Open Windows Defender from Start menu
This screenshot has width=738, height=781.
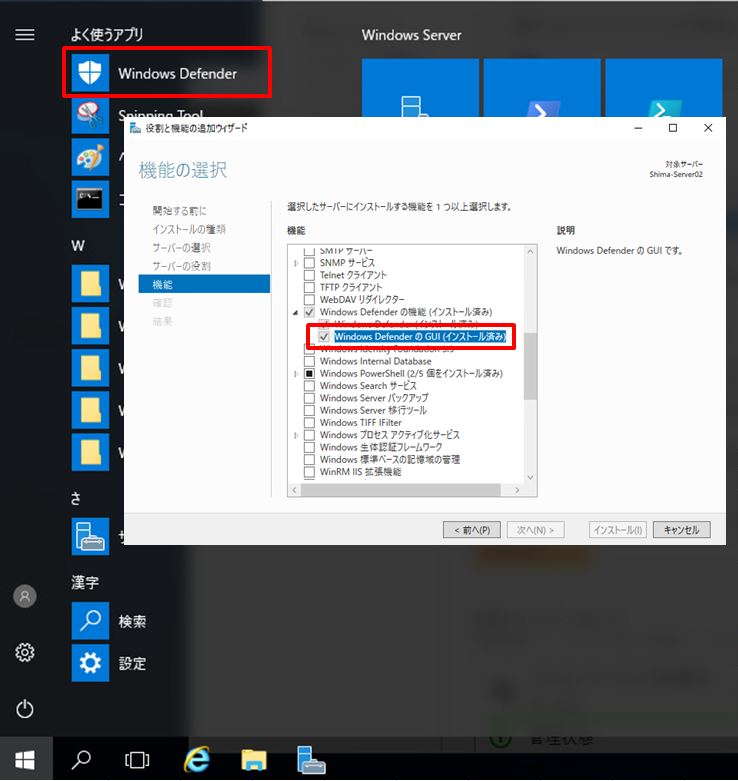click(x=167, y=73)
